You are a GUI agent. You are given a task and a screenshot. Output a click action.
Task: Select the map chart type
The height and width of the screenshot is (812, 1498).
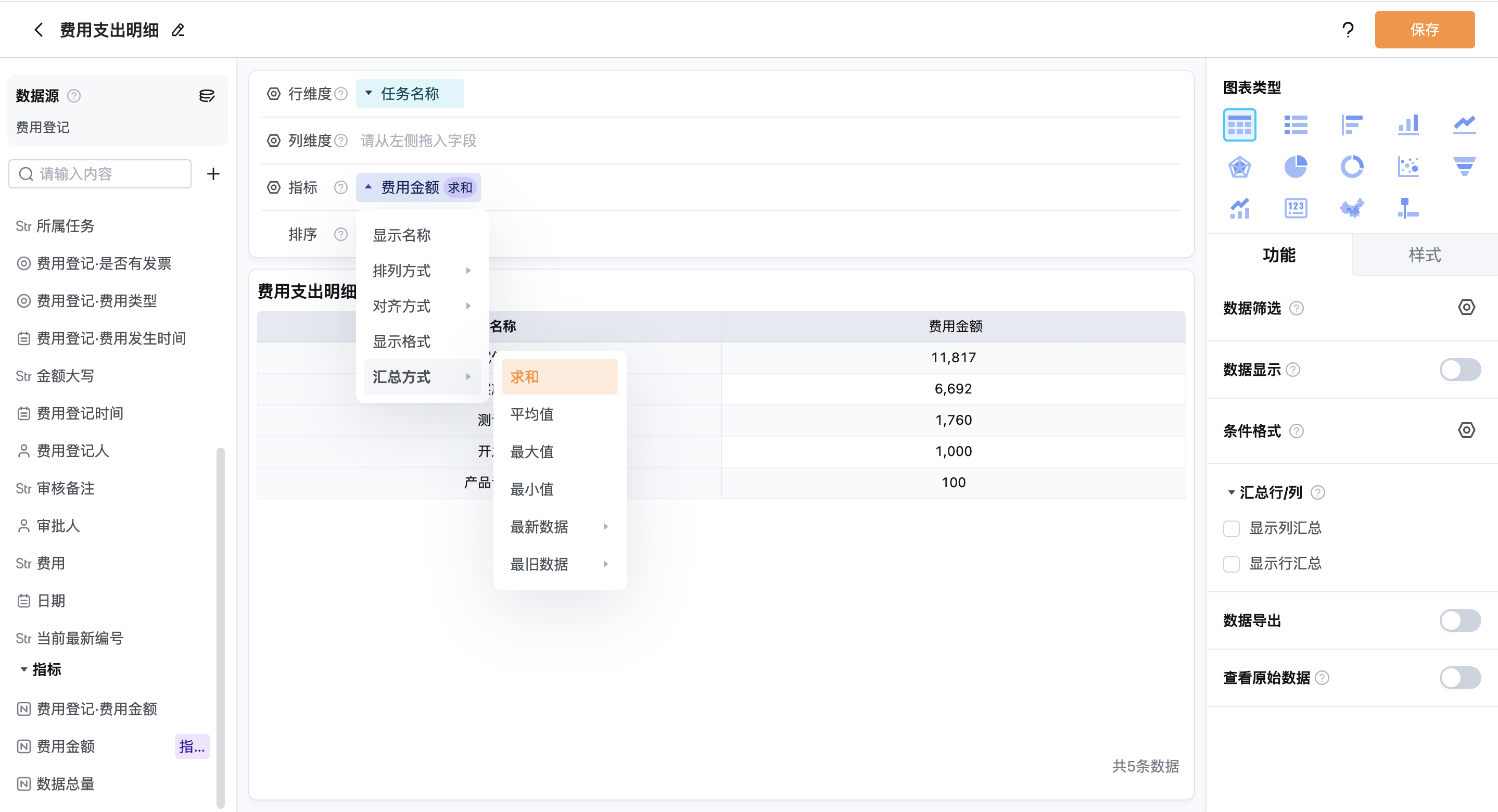coord(1351,208)
